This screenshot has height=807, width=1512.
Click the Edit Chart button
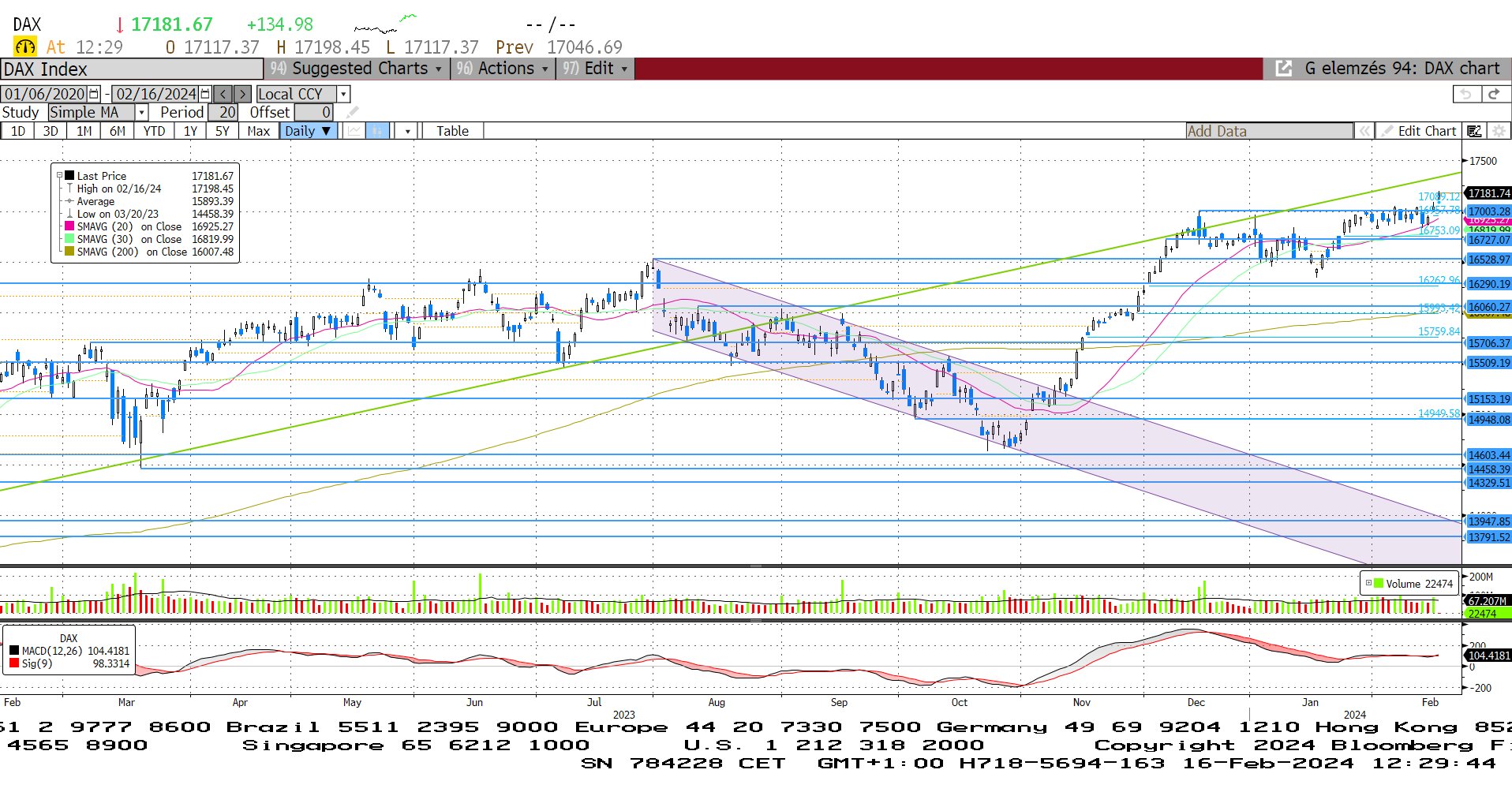[1419, 131]
